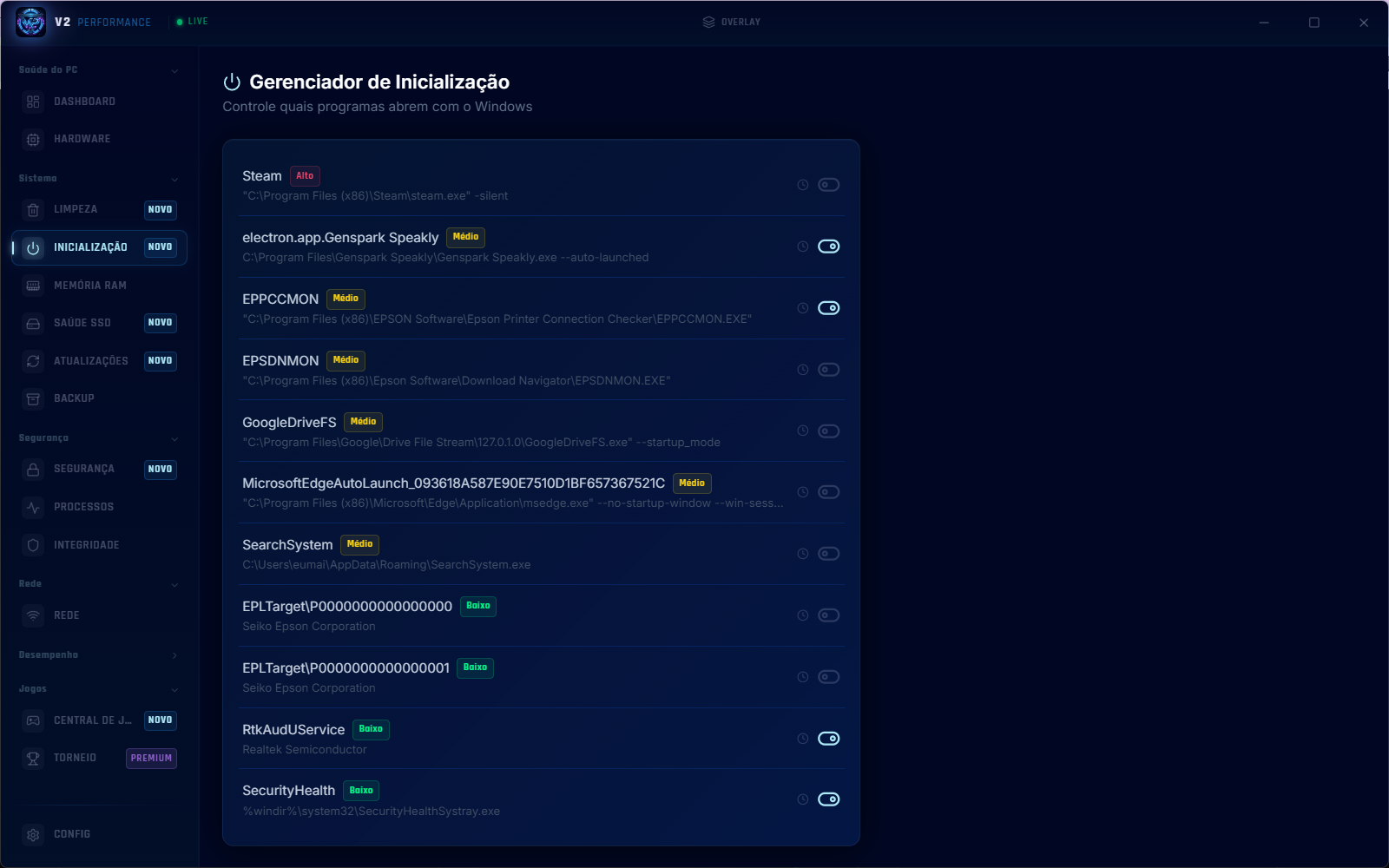Enable GoogleDriveFS startup toggle
The image size is (1389, 868).
click(829, 431)
